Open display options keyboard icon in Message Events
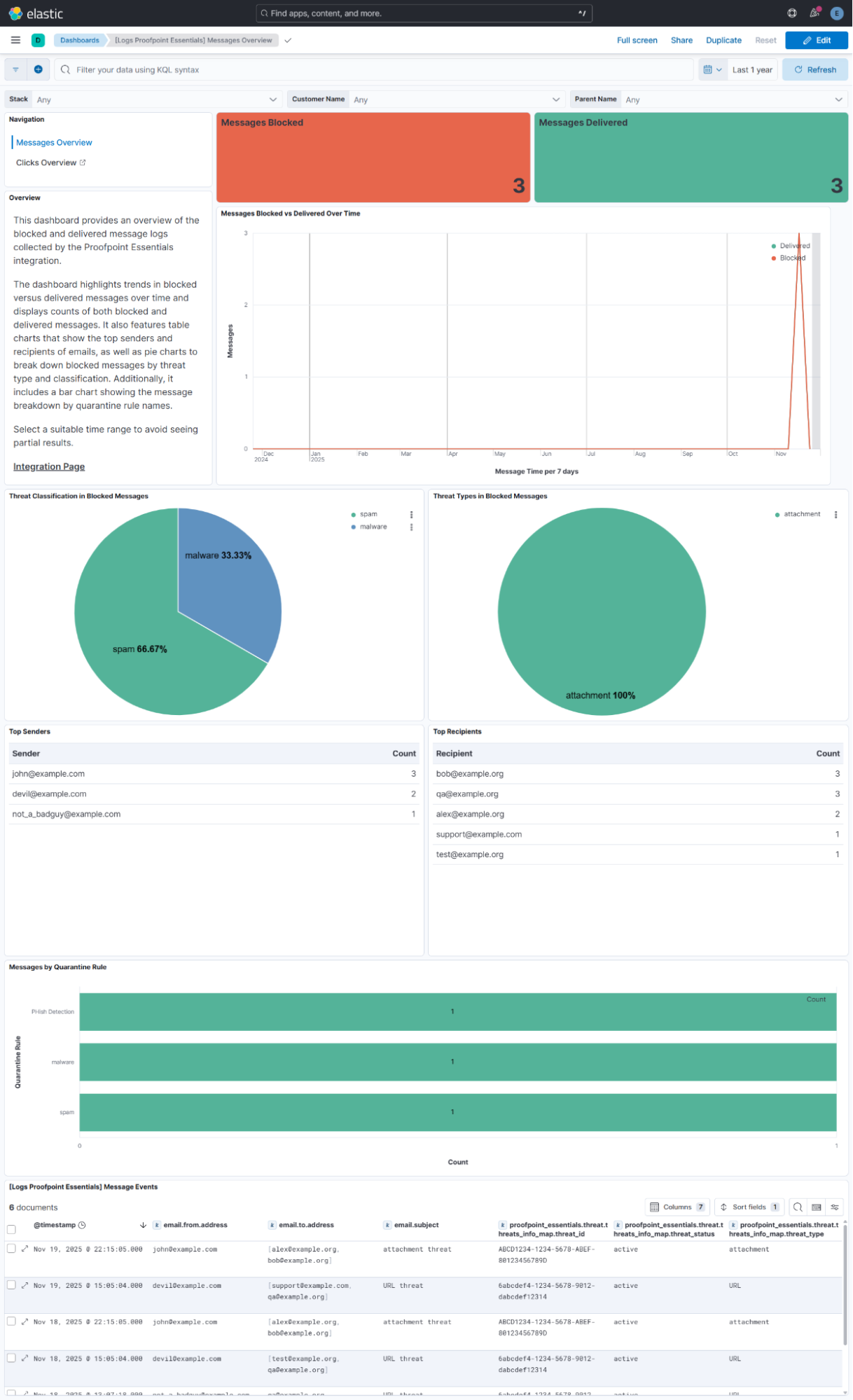 817,1207
